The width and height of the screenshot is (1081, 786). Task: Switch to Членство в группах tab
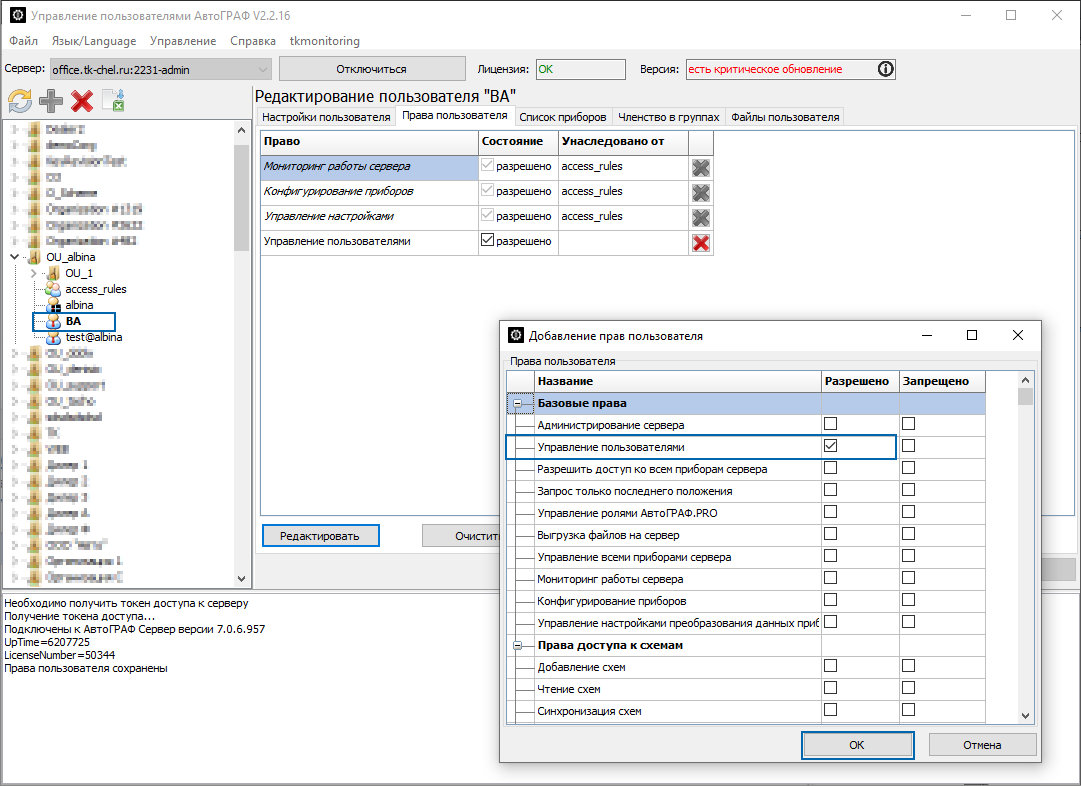pyautogui.click(x=669, y=117)
